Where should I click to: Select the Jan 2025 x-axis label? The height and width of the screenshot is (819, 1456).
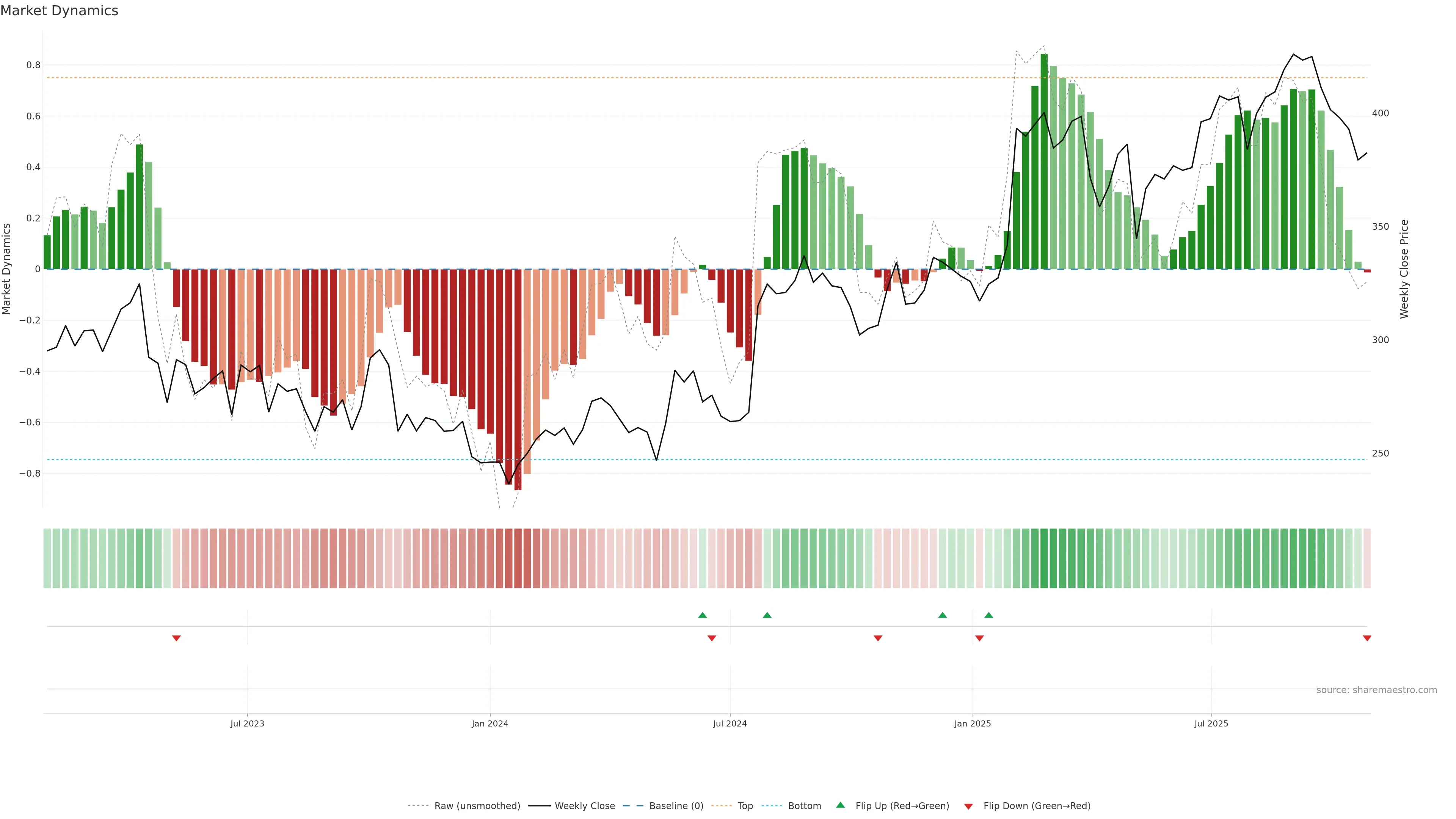pyautogui.click(x=972, y=723)
